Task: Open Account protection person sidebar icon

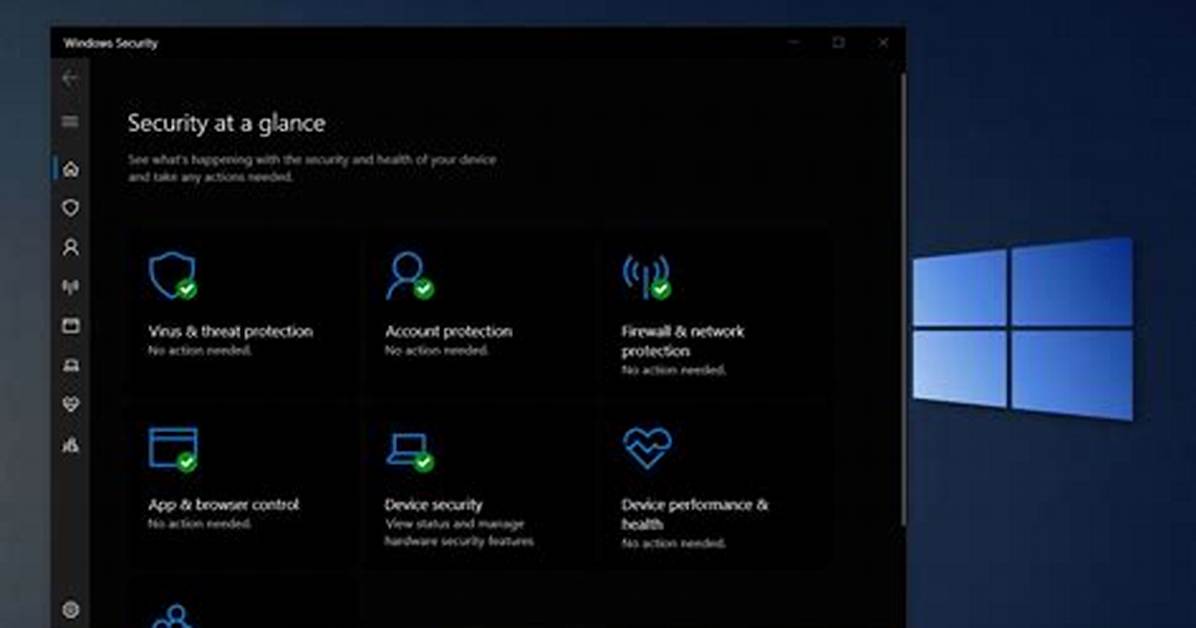Action: 71,247
